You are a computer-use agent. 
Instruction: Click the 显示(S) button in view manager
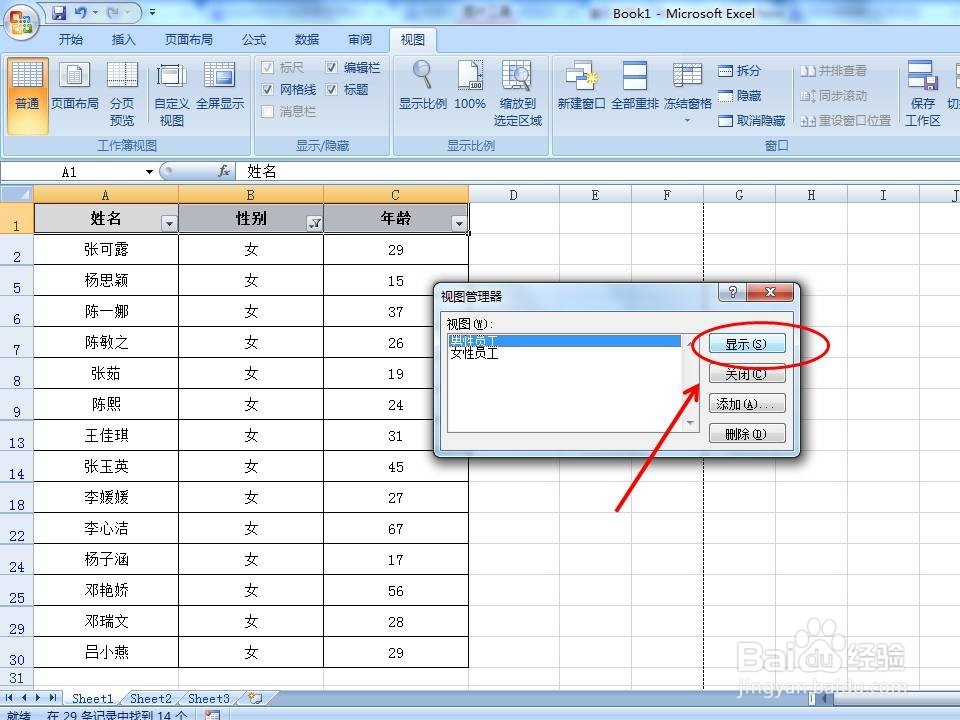click(x=745, y=342)
